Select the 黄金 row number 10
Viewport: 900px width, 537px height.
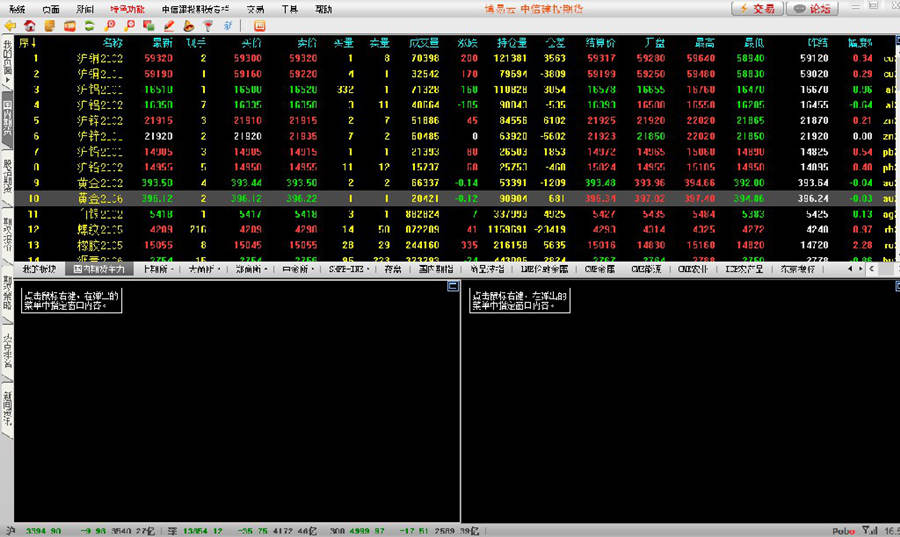tap(36, 199)
